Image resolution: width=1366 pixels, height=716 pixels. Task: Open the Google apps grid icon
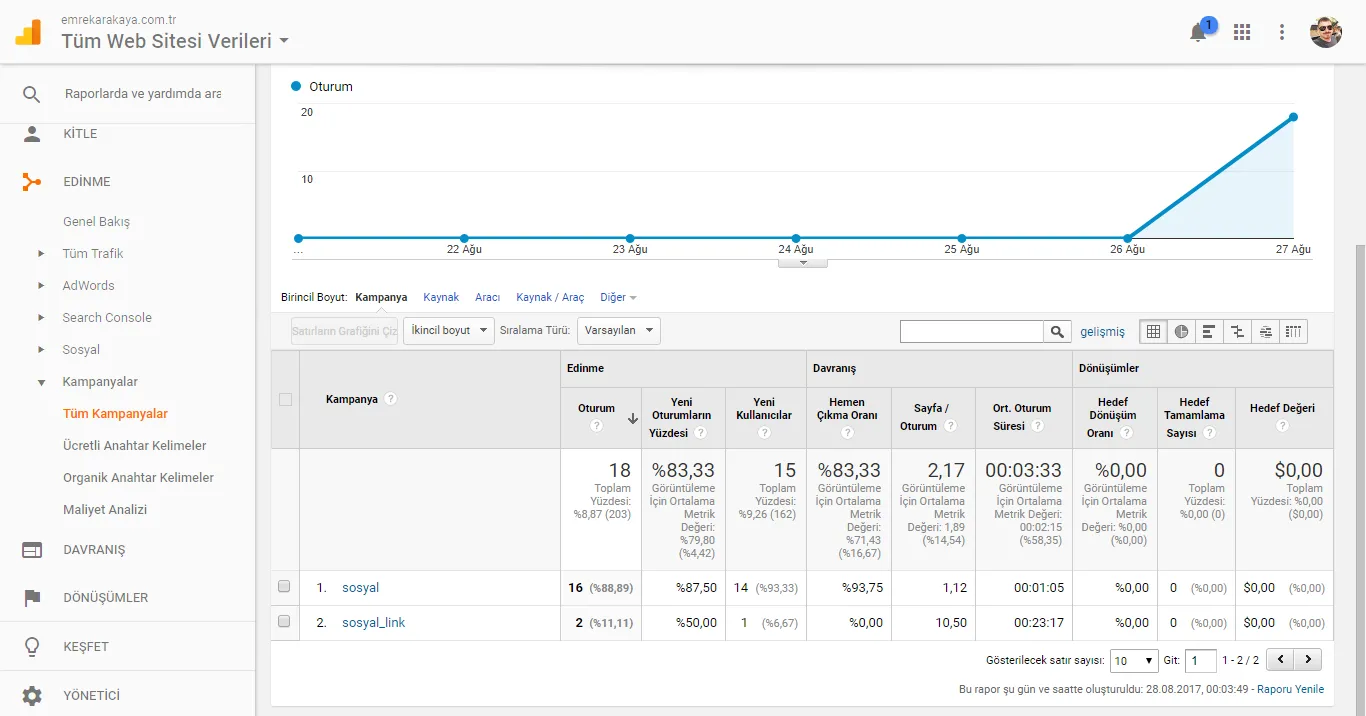point(1241,31)
